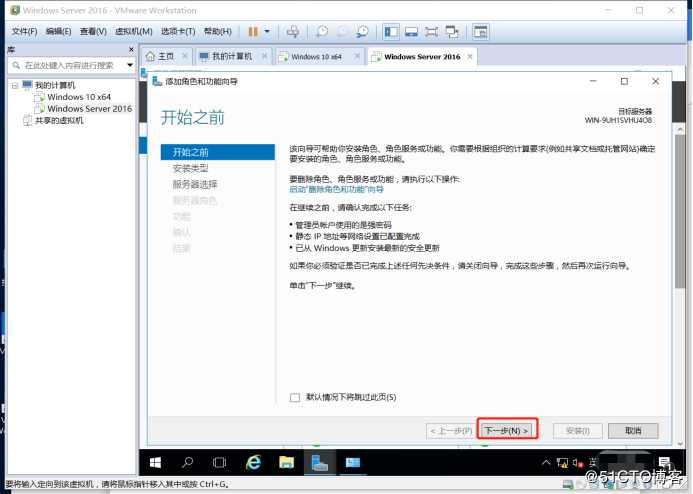Open the 帮助(H) menu
The width and height of the screenshot is (693, 494).
(x=217, y=31)
